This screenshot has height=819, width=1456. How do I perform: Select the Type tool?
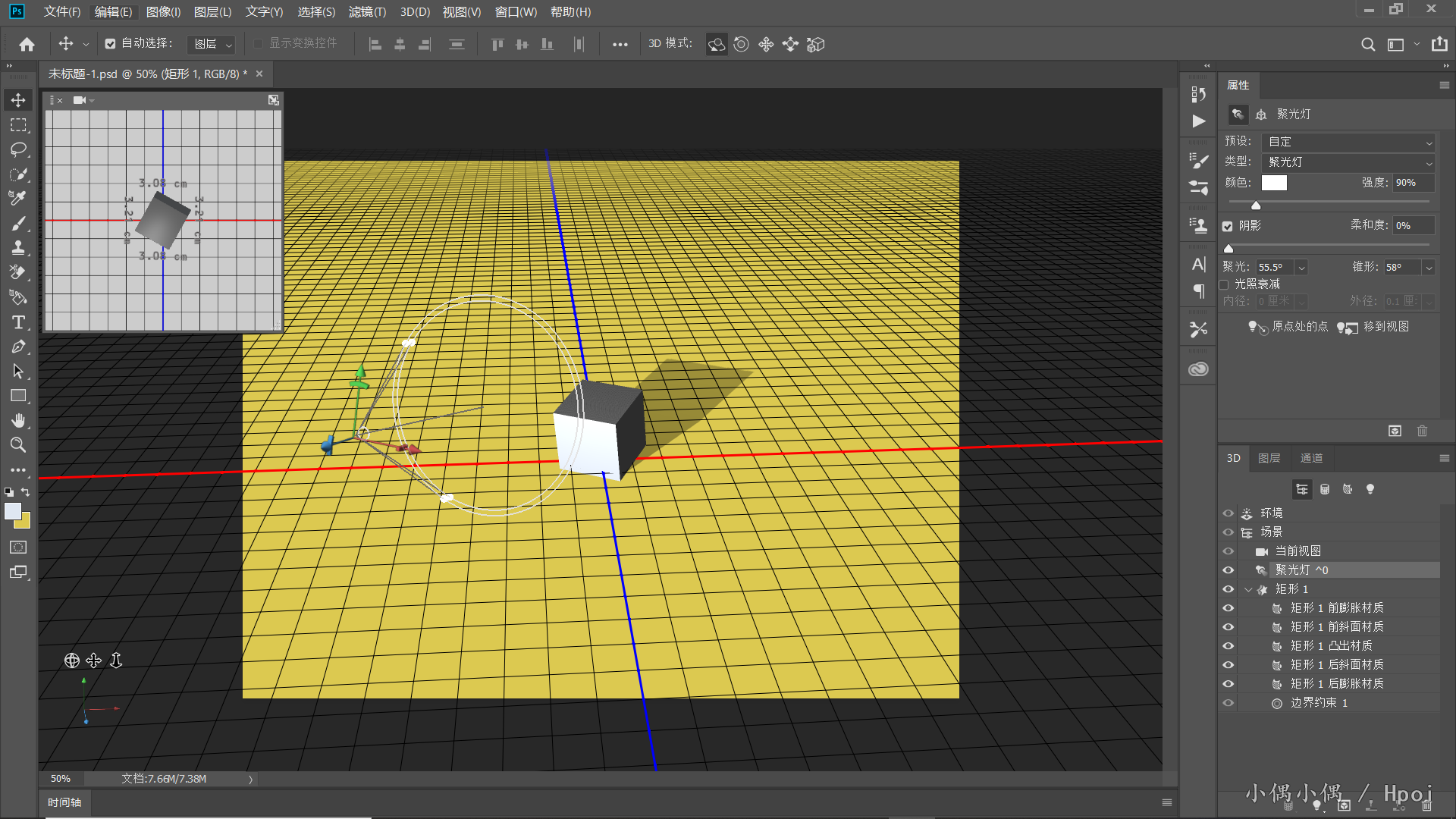click(x=18, y=322)
